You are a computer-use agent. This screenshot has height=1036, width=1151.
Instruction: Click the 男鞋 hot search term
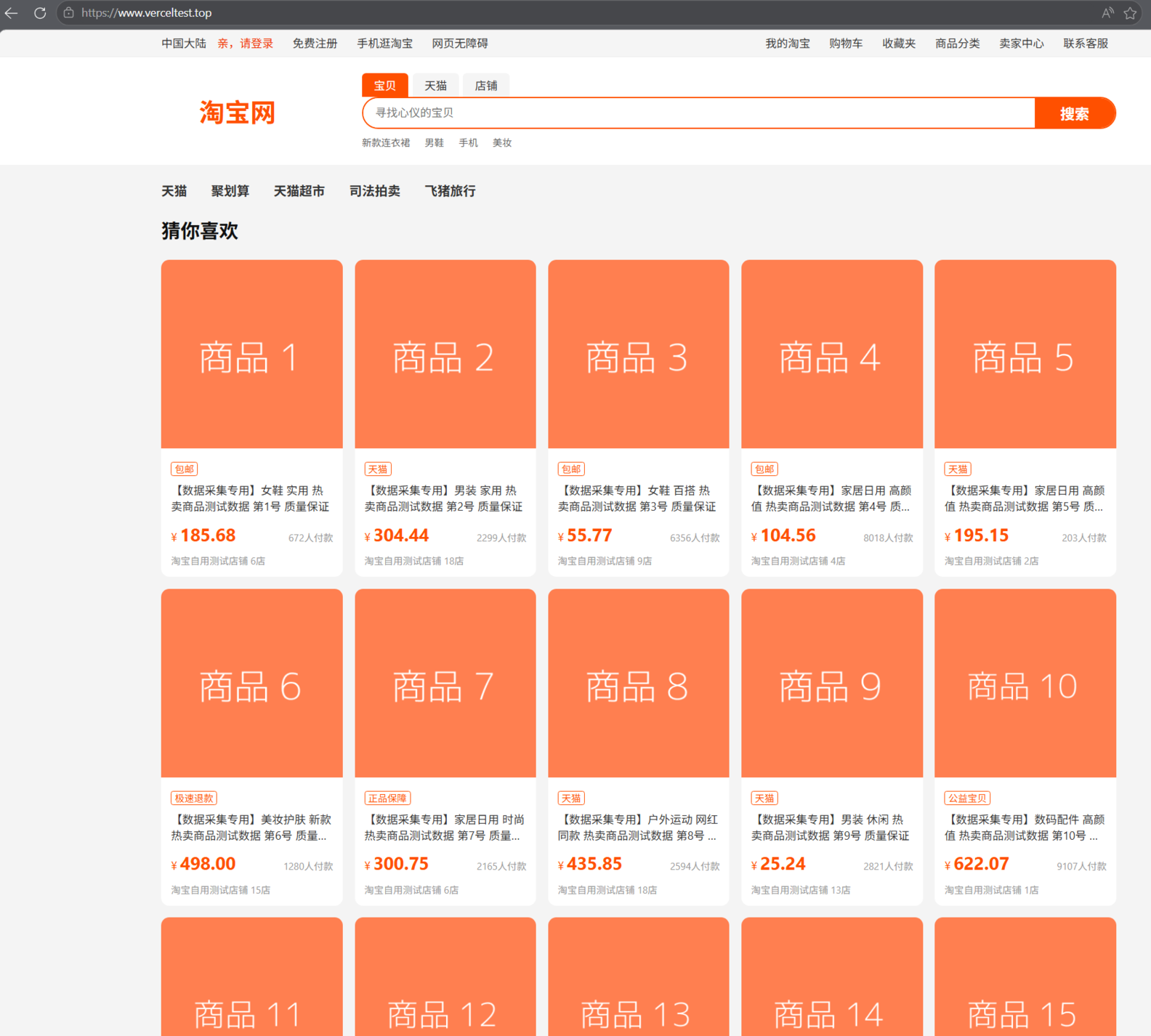pyautogui.click(x=435, y=143)
